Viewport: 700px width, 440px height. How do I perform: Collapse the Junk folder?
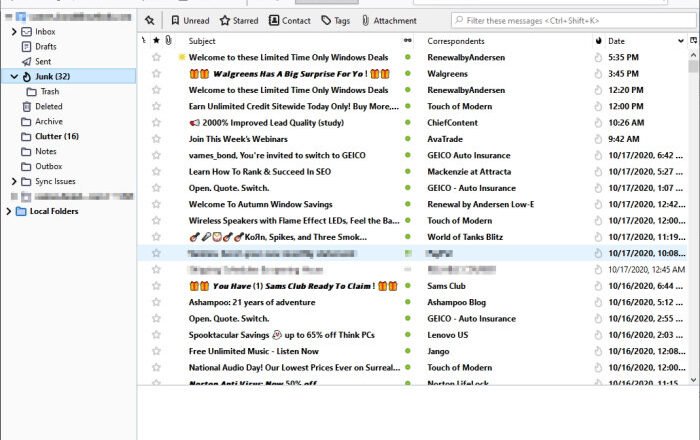coord(14,76)
